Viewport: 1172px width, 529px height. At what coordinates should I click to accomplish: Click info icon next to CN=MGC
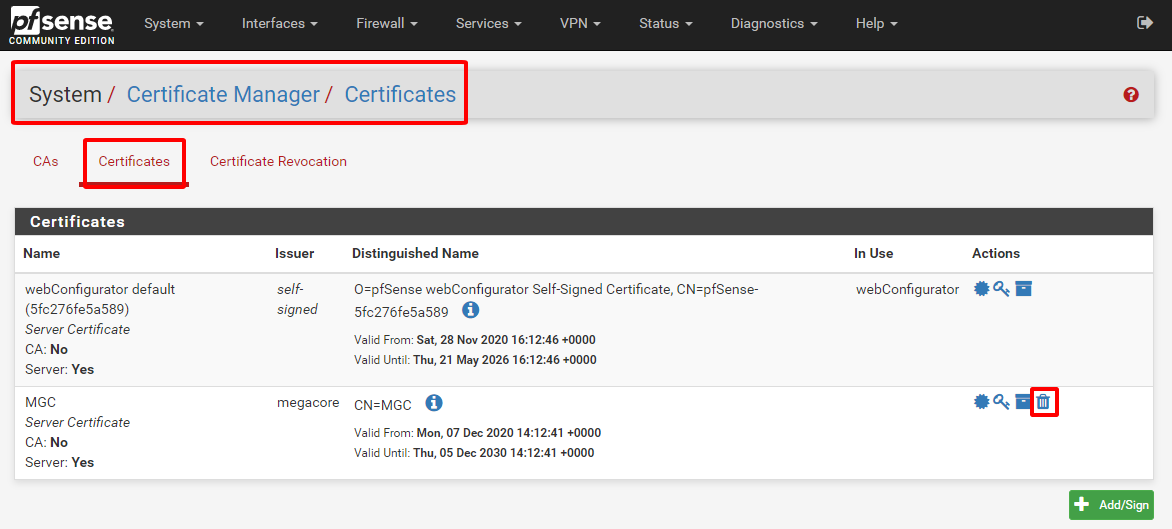pos(434,403)
